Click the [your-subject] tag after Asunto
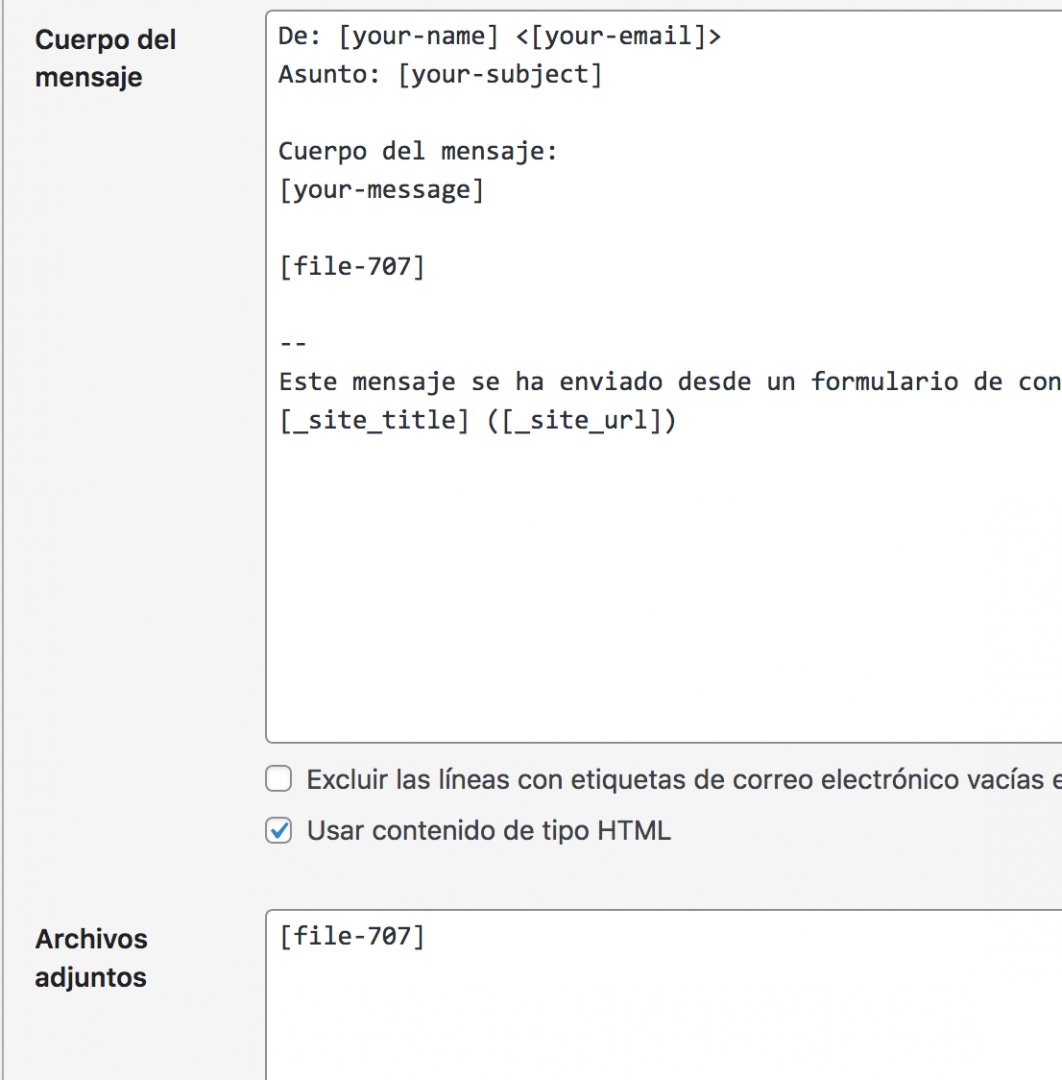 tap(500, 75)
